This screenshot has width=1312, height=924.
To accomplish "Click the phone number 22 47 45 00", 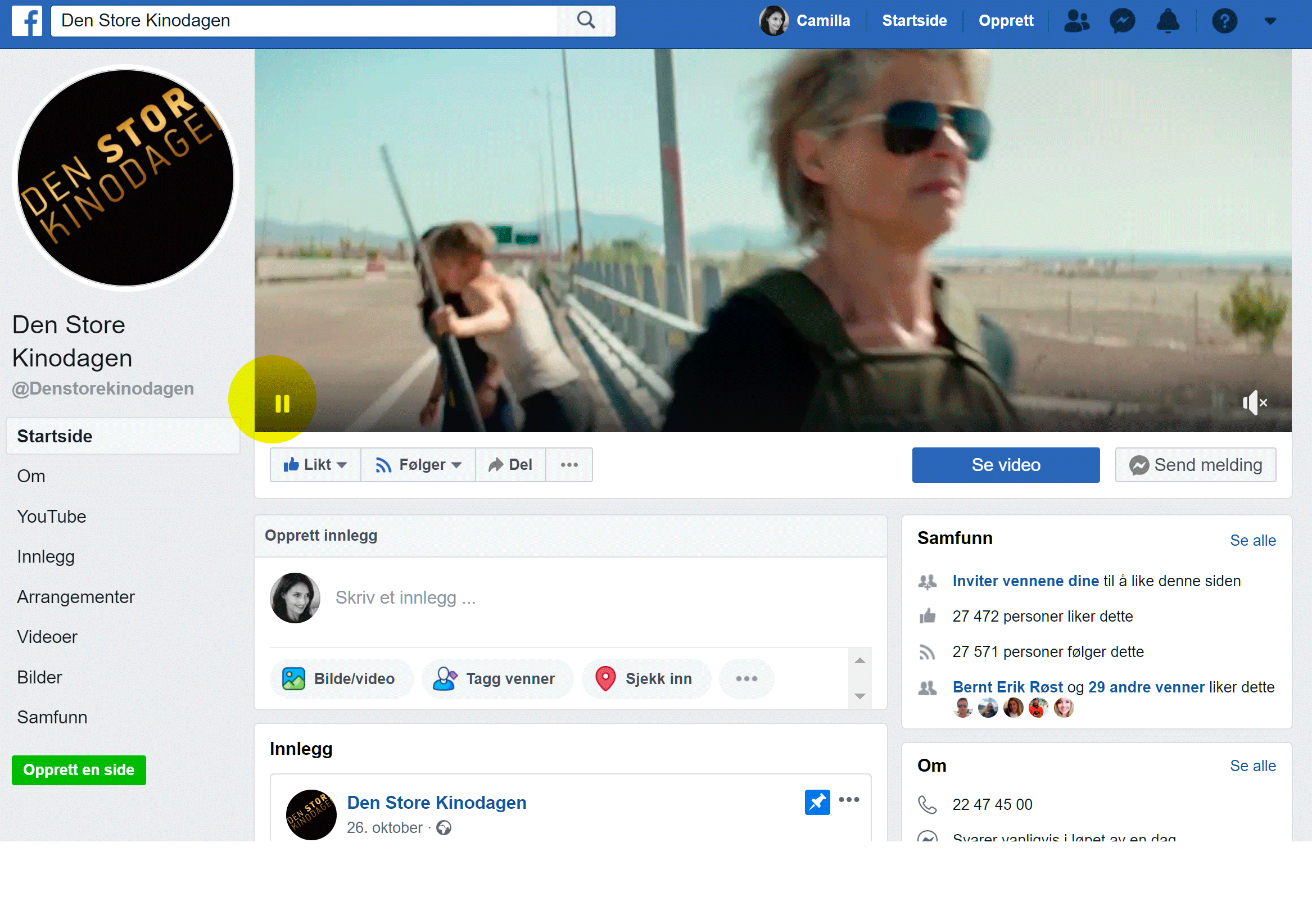I will click(993, 805).
